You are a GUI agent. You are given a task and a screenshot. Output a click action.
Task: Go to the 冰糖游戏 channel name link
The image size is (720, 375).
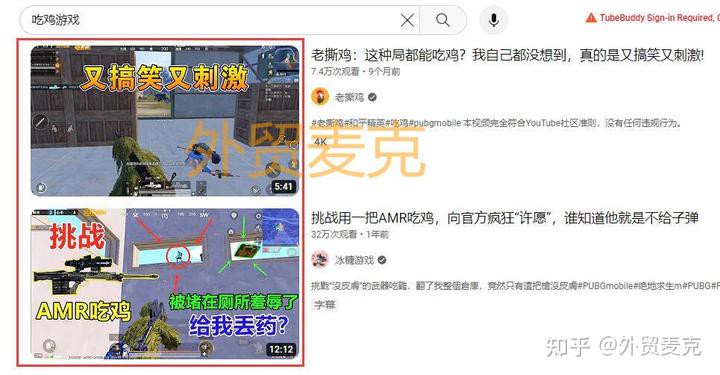pyautogui.click(x=354, y=260)
